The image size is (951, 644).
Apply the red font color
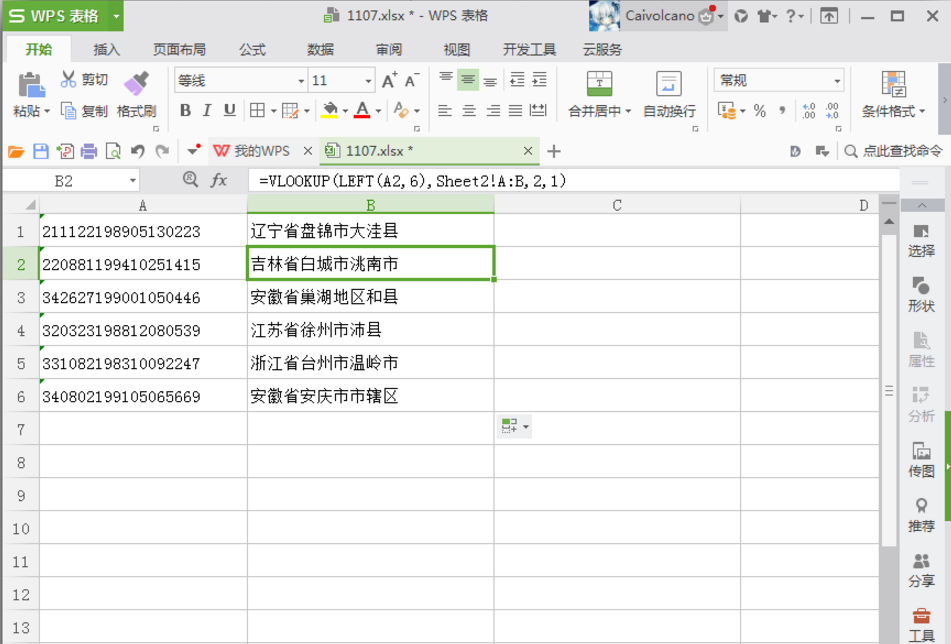(x=362, y=110)
